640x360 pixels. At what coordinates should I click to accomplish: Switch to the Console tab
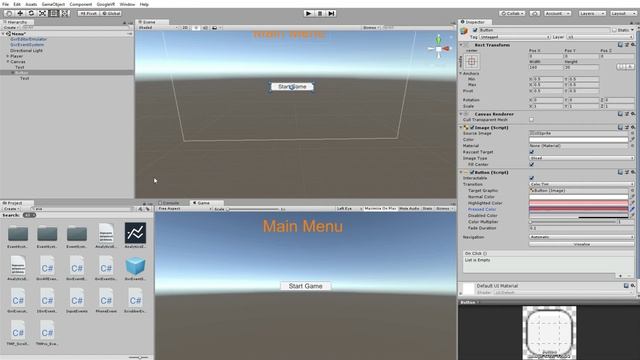click(171, 203)
